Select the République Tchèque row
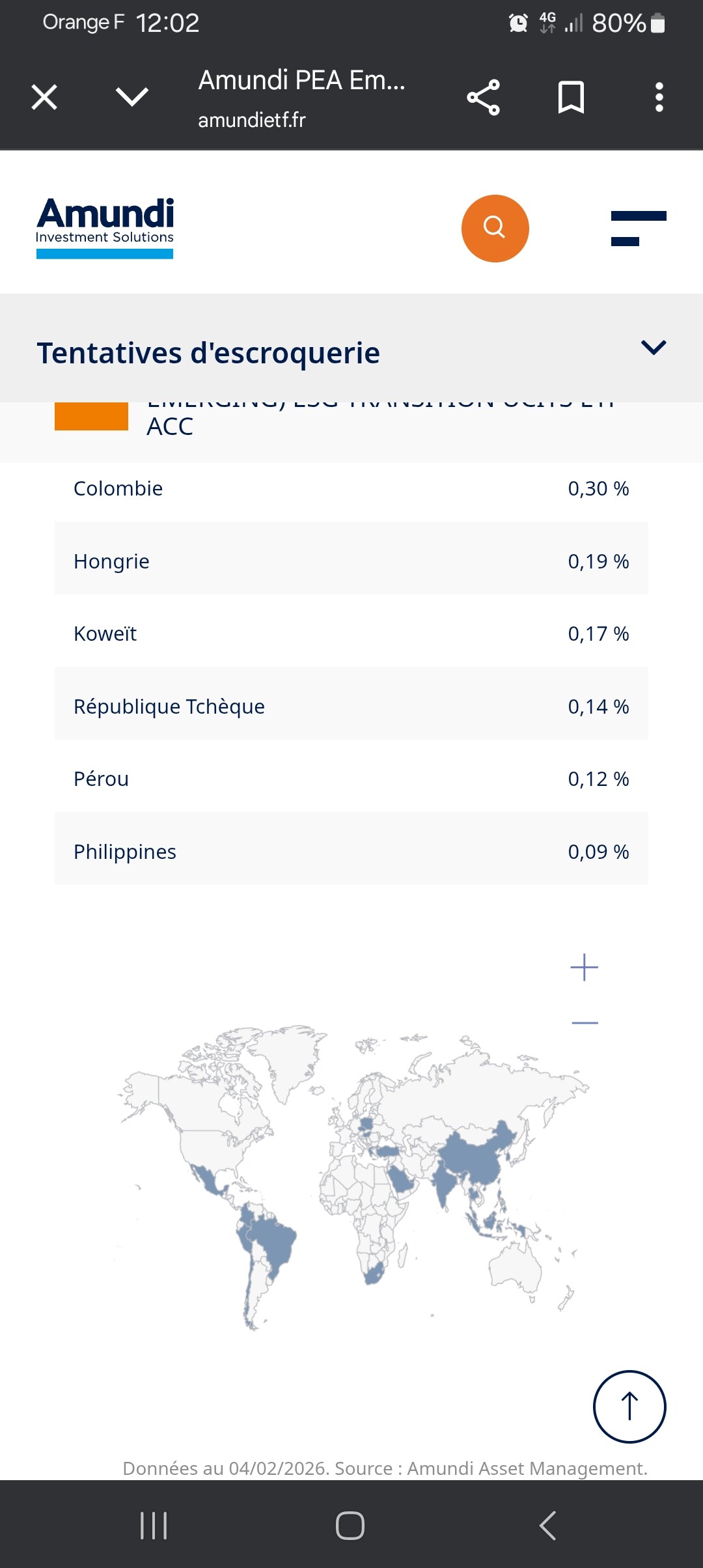The height and width of the screenshot is (1568, 703). (351, 707)
